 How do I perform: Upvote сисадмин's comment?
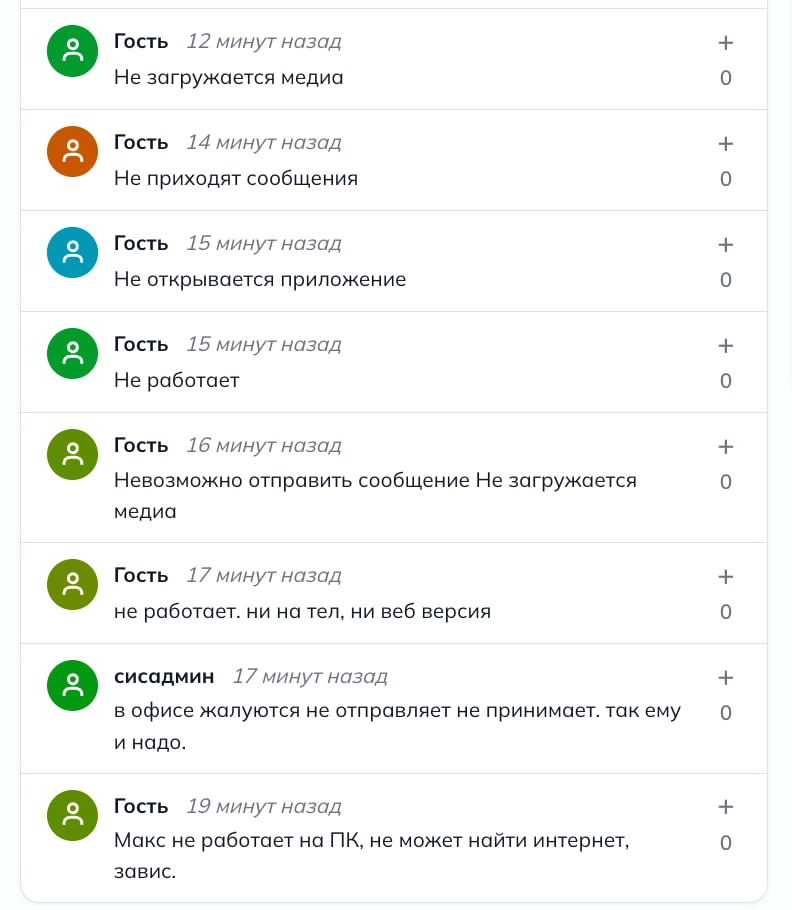(726, 678)
